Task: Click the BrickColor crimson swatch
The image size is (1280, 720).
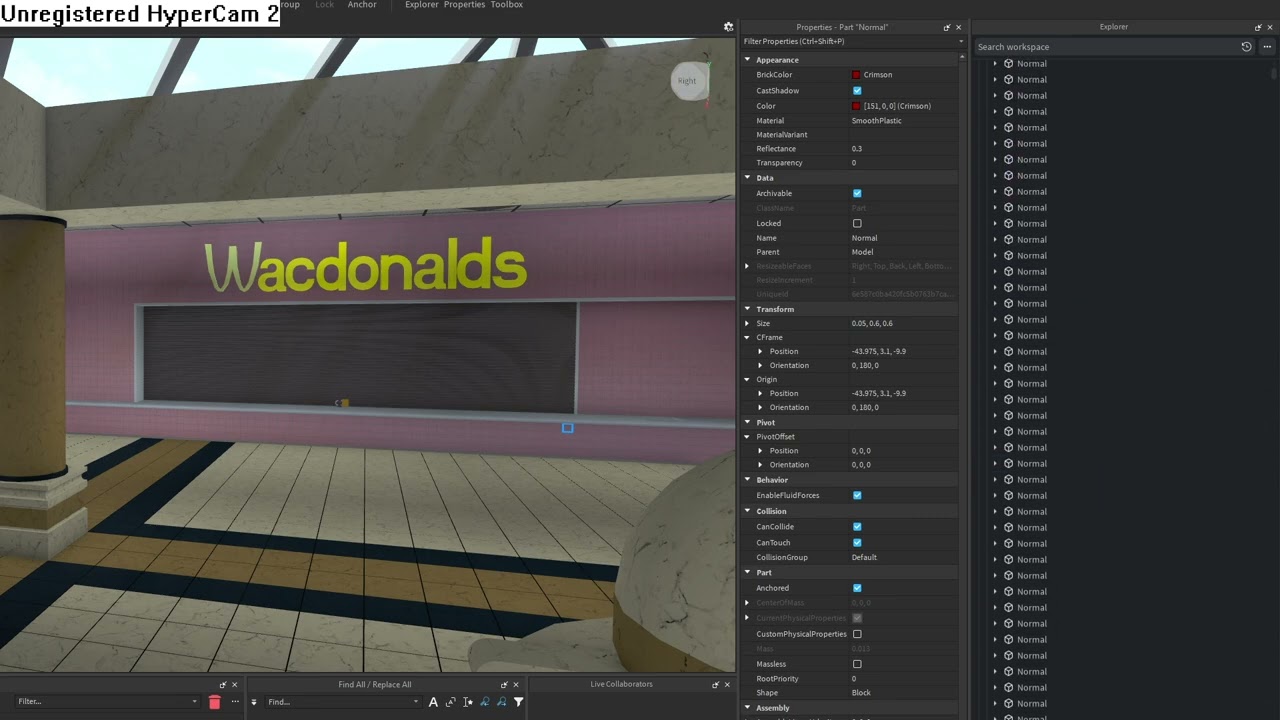Action: coord(856,75)
